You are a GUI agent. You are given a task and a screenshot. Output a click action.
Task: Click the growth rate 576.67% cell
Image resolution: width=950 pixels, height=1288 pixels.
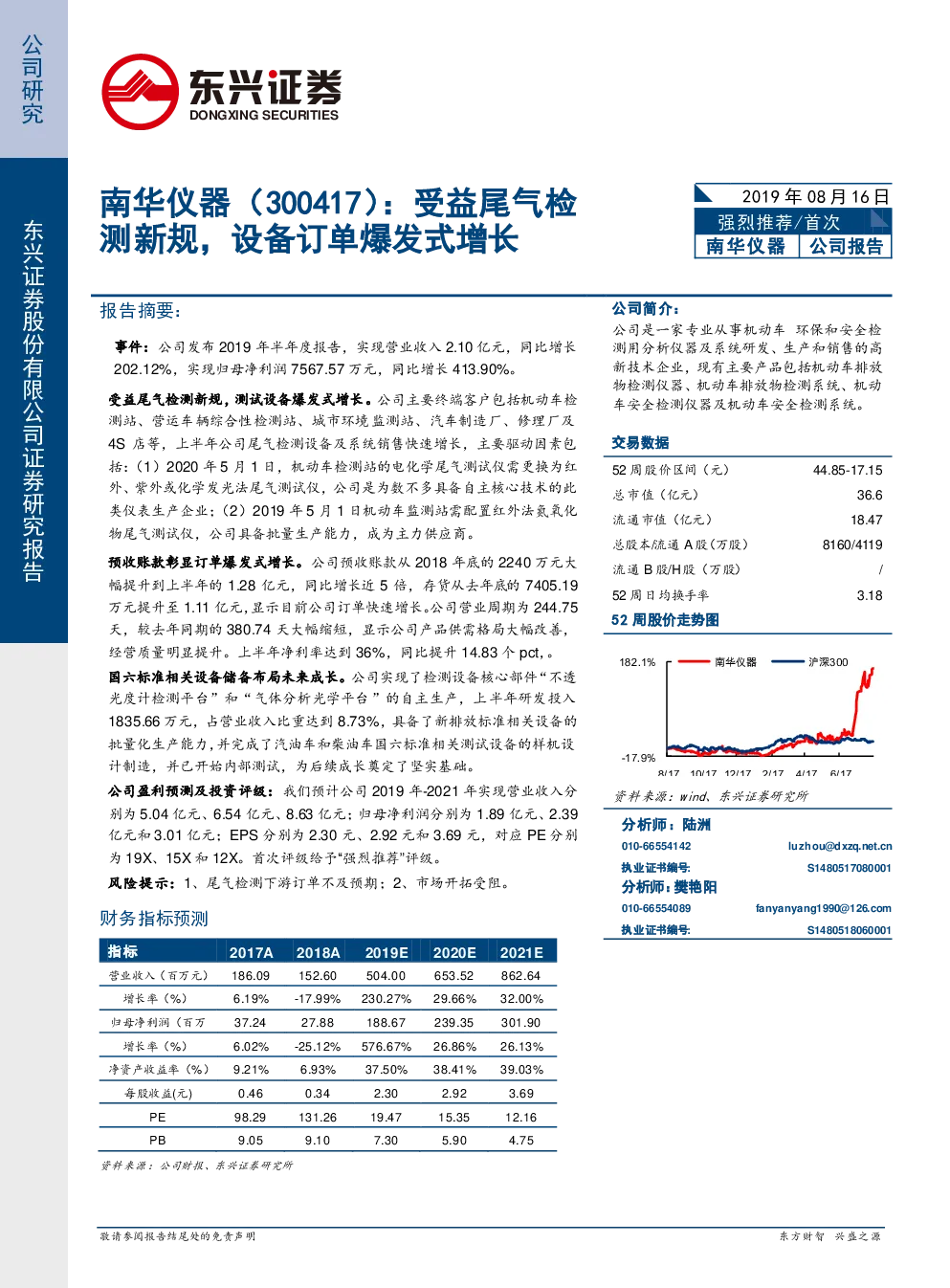[x=387, y=1046]
